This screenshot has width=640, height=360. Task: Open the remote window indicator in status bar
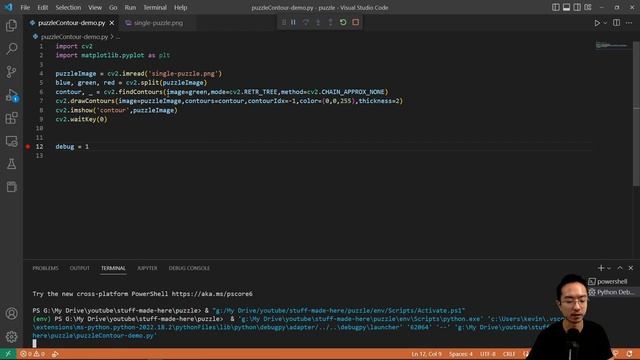click(x=8, y=354)
